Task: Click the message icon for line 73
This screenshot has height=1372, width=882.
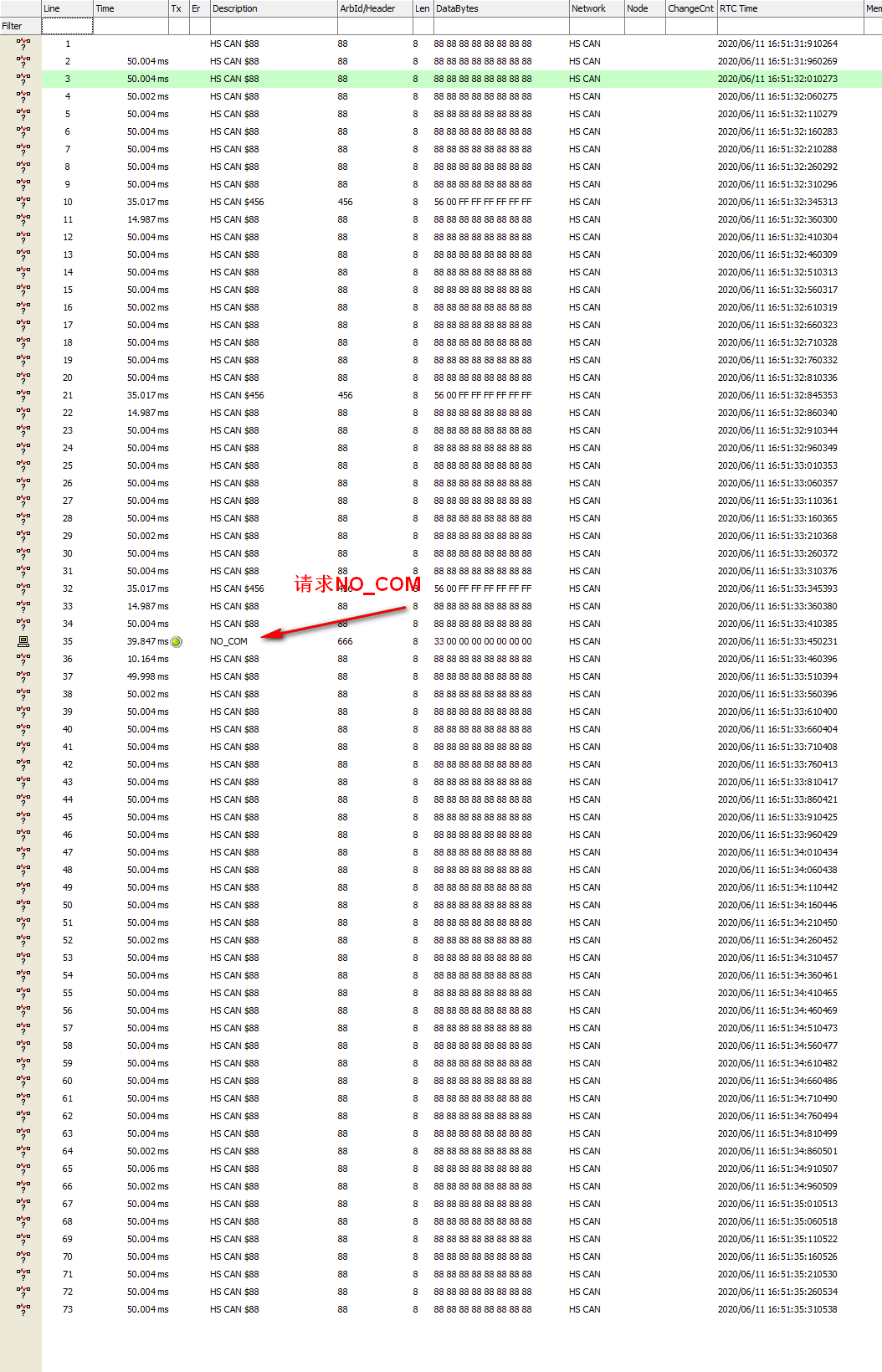Action: 23,1309
